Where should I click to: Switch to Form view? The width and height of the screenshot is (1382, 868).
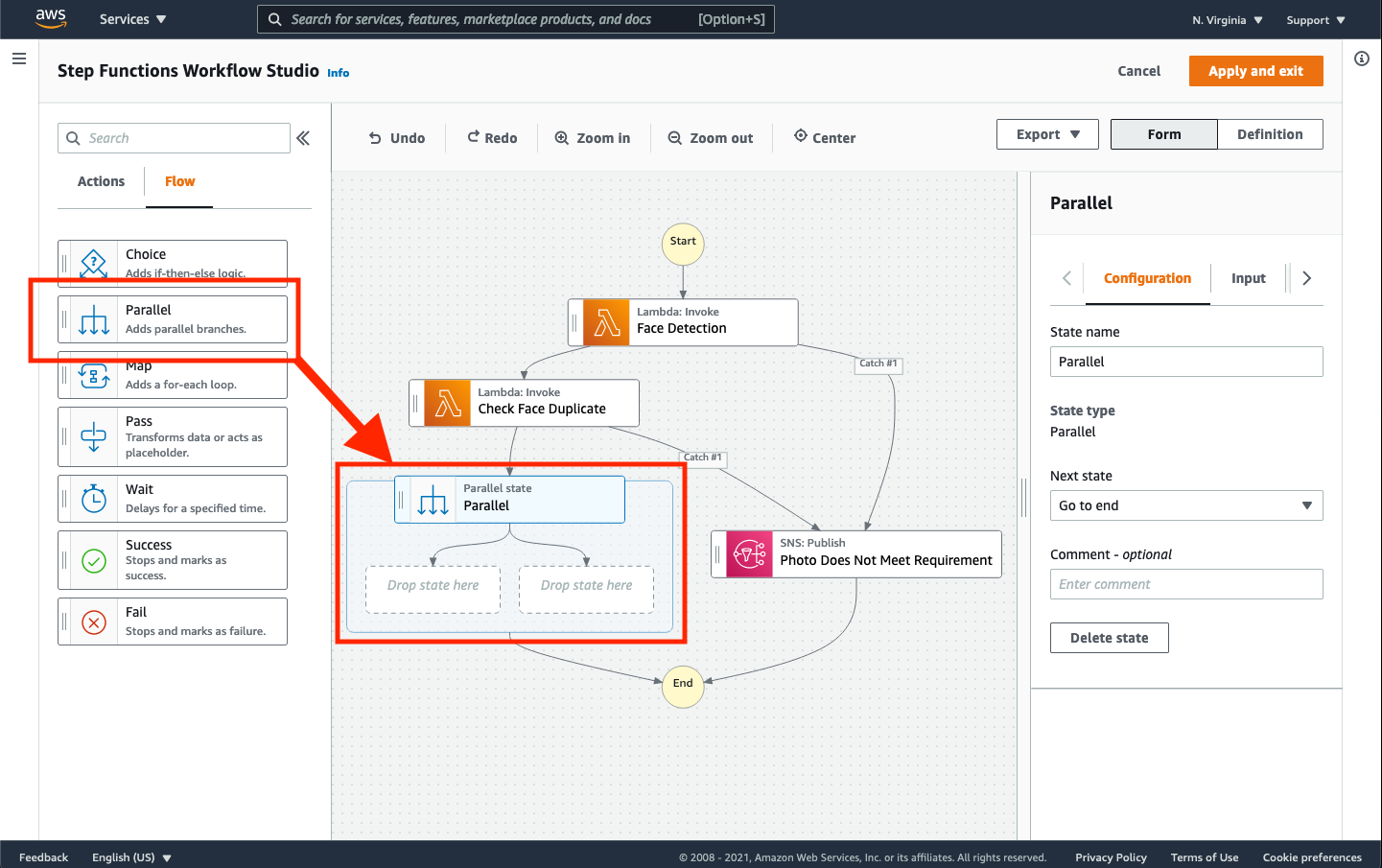coord(1164,134)
